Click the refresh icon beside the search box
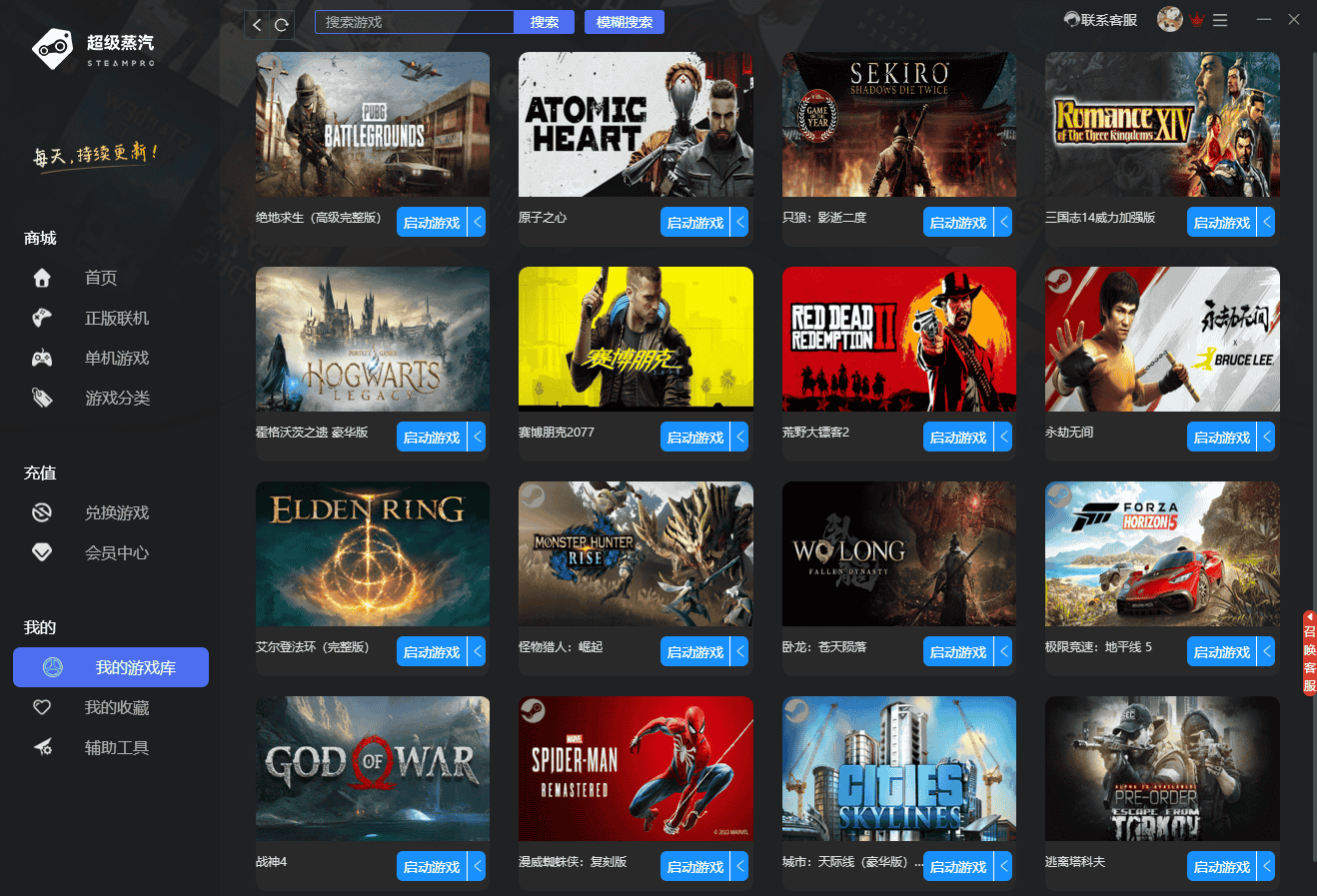 pos(282,24)
